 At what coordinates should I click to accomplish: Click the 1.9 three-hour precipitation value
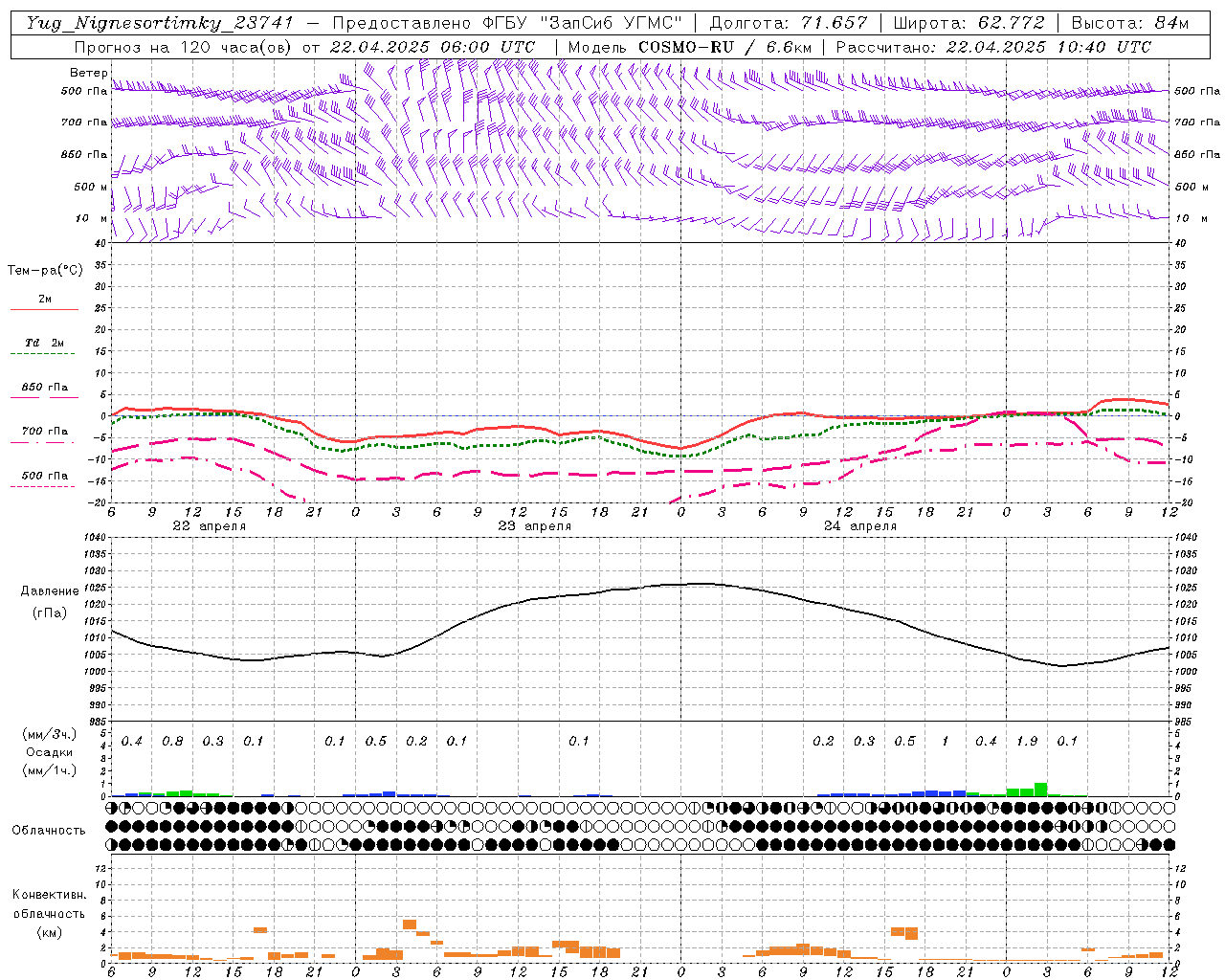pyautogui.click(x=1027, y=742)
